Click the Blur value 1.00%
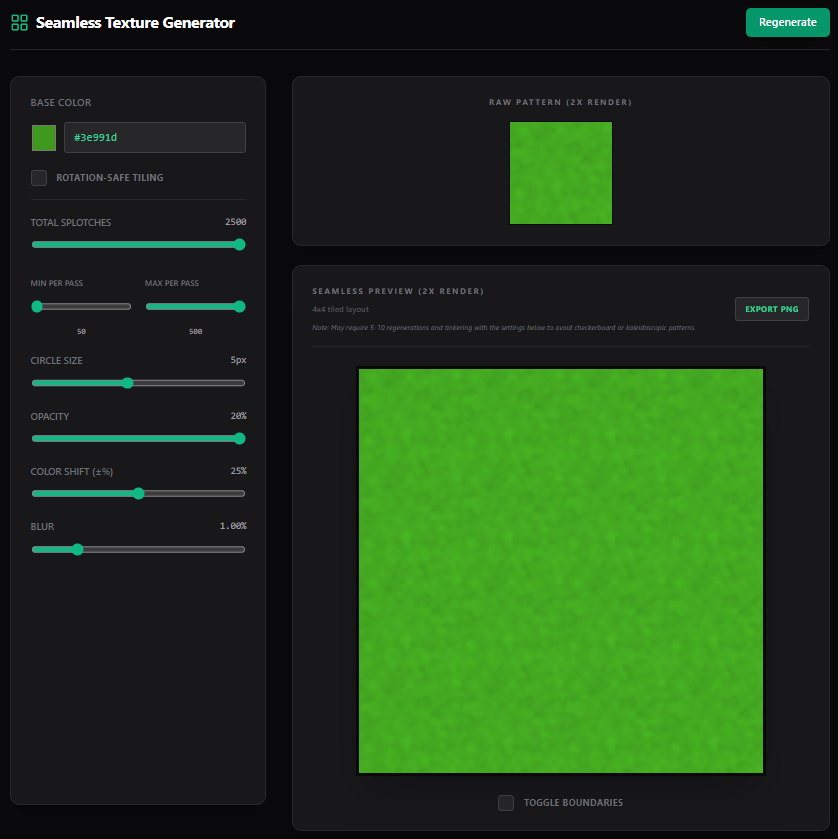 (233, 526)
